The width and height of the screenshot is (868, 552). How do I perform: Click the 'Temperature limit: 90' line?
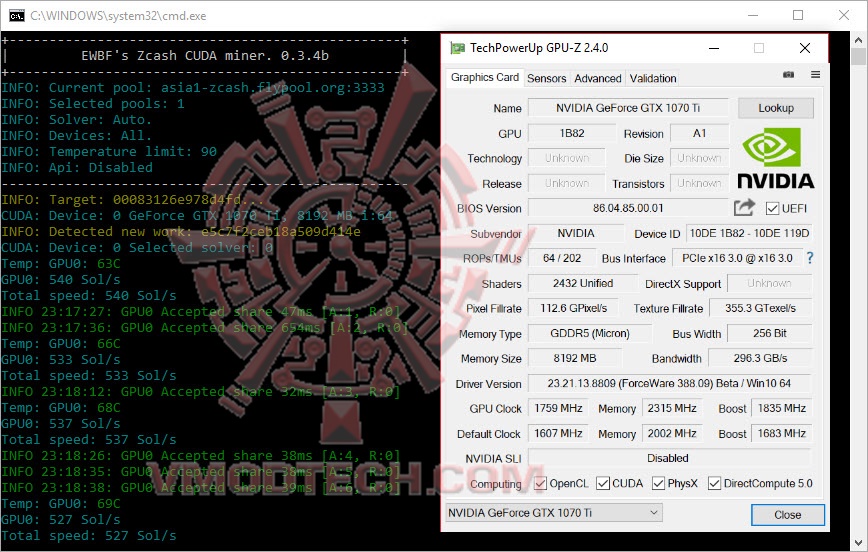click(109, 151)
